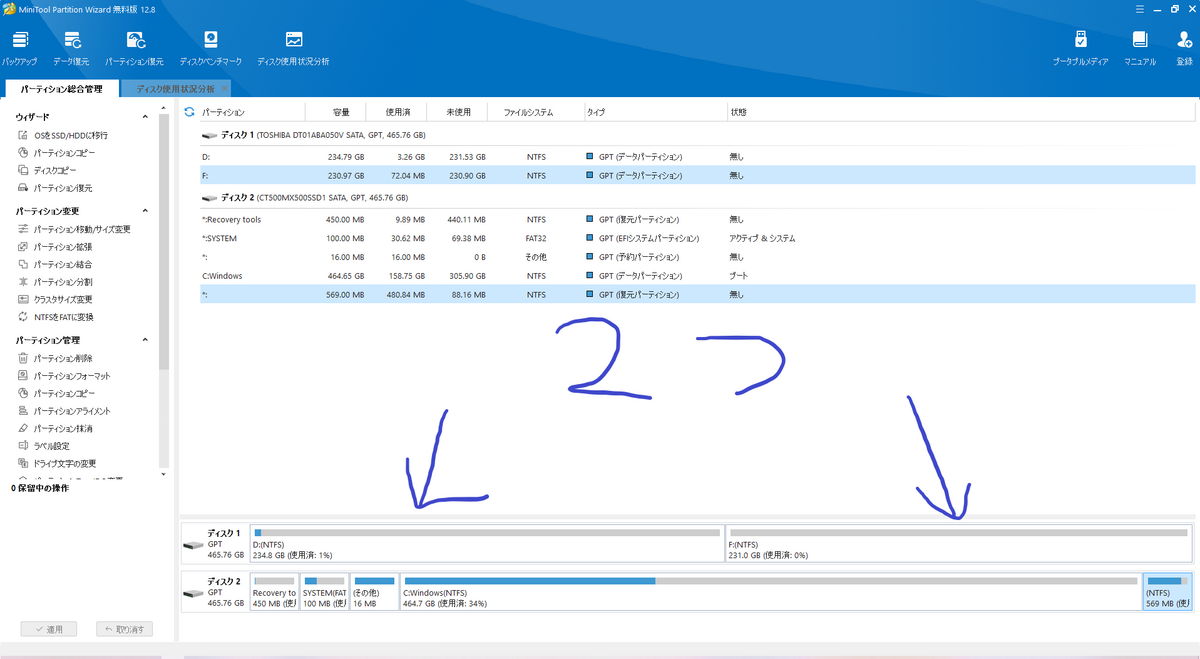The image size is (1200, 659).
Task: Select D:(NTFS) block in the disk map
Action: pos(486,542)
